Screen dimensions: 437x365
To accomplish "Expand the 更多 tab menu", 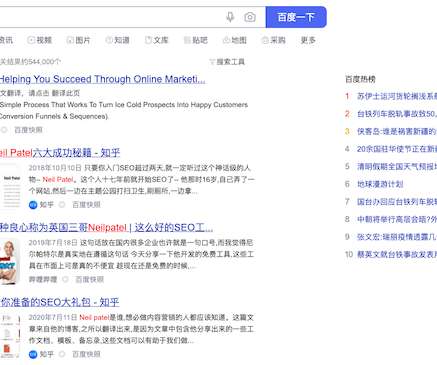I will (x=308, y=40).
